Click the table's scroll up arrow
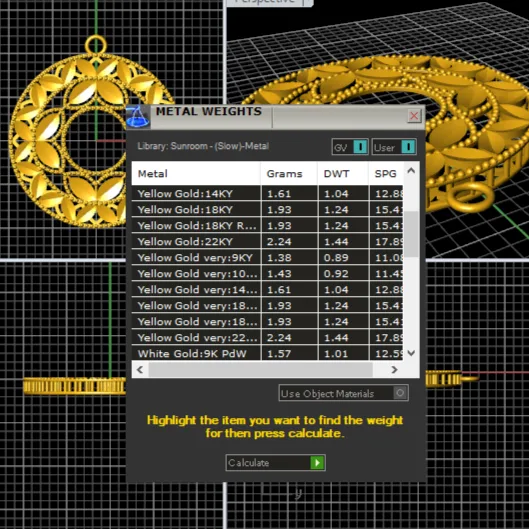Image resolution: width=529 pixels, height=529 pixels. (411, 170)
